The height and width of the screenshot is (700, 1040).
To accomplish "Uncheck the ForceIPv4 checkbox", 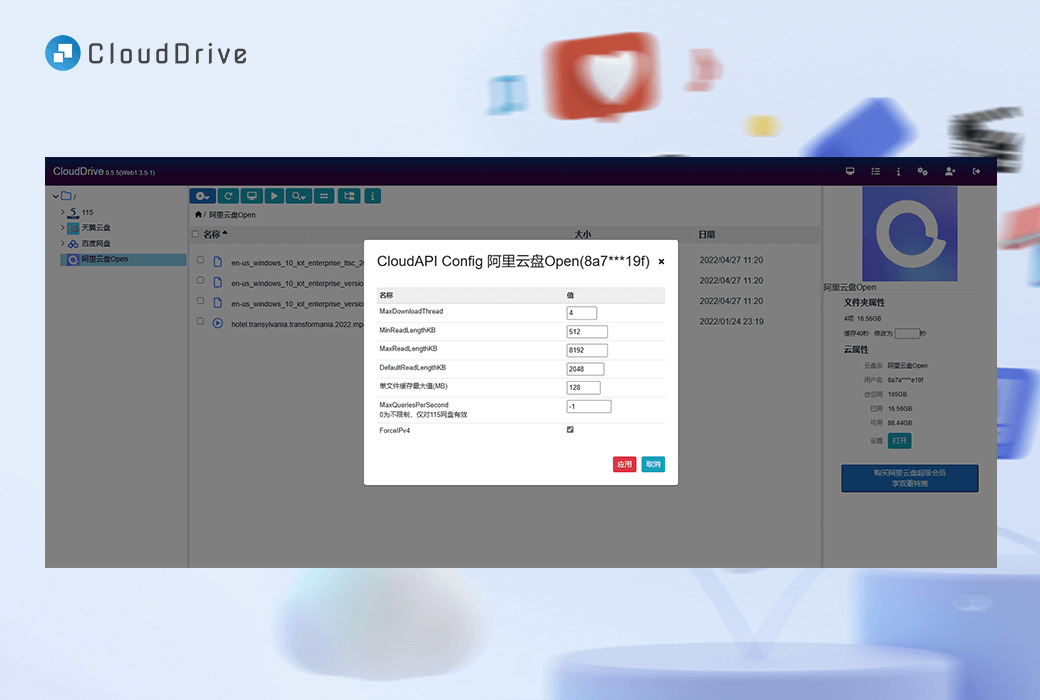I will (570, 430).
